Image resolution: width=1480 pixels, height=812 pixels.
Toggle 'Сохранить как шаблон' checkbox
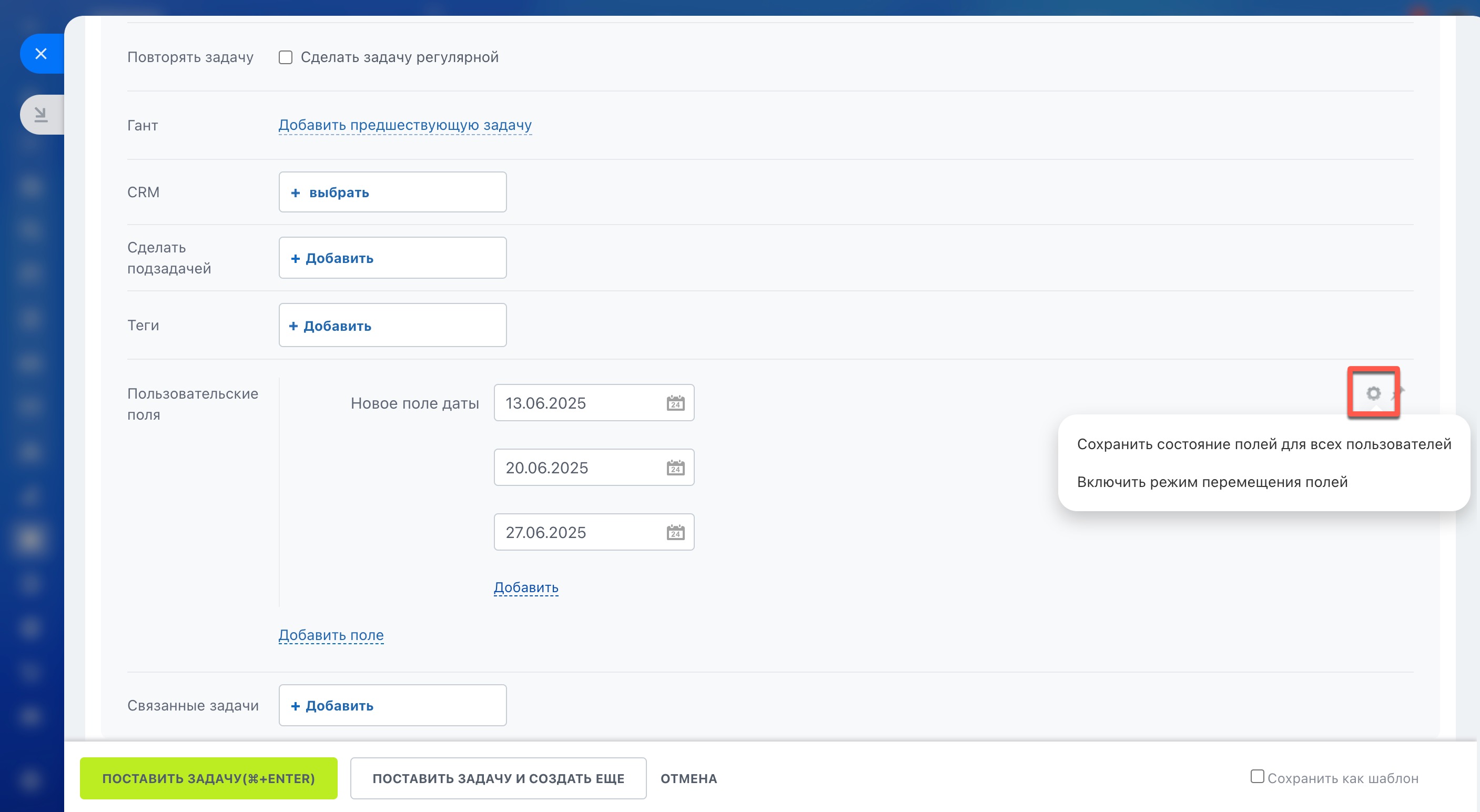(x=1257, y=776)
